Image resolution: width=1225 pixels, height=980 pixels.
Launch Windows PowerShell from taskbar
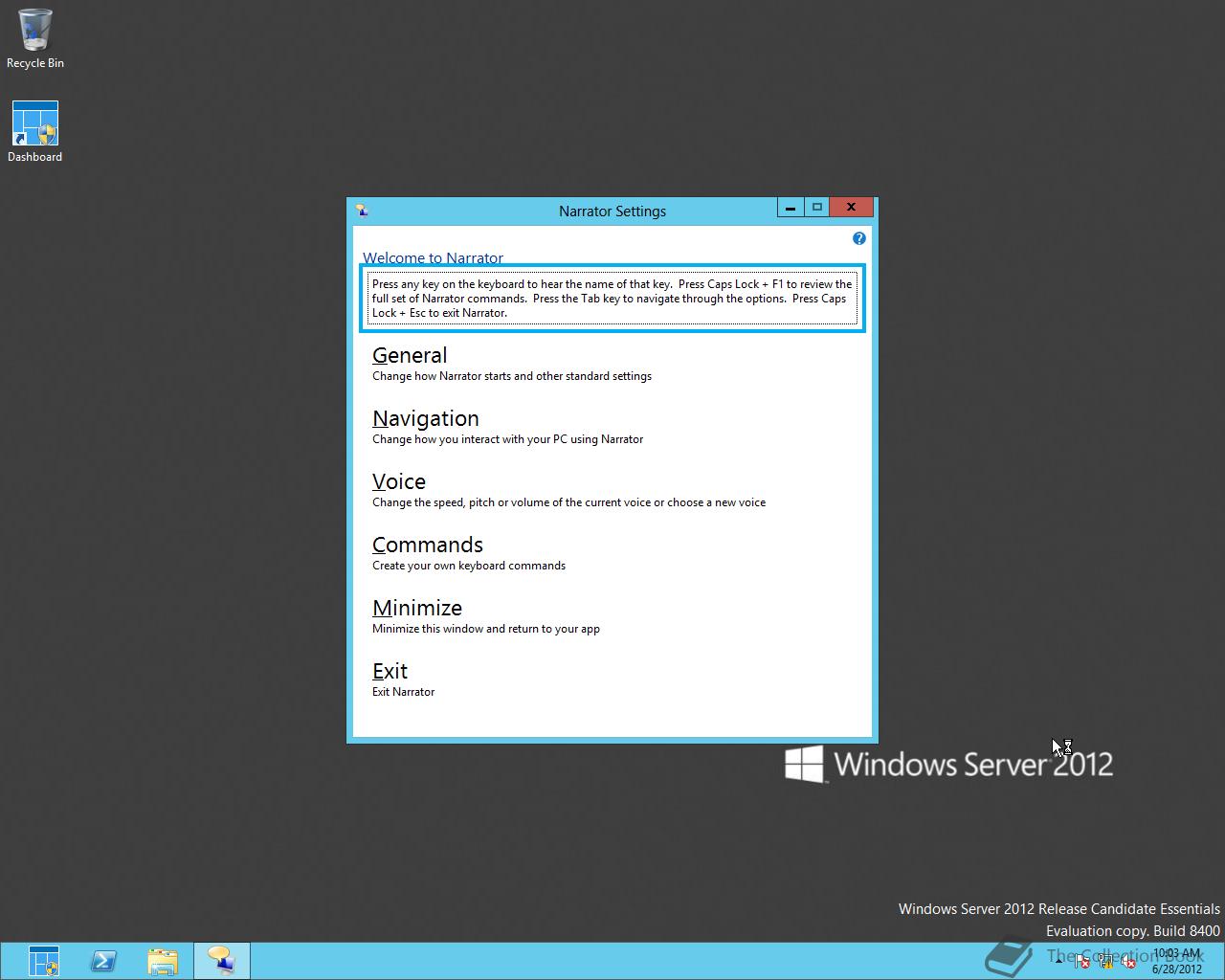(103, 961)
